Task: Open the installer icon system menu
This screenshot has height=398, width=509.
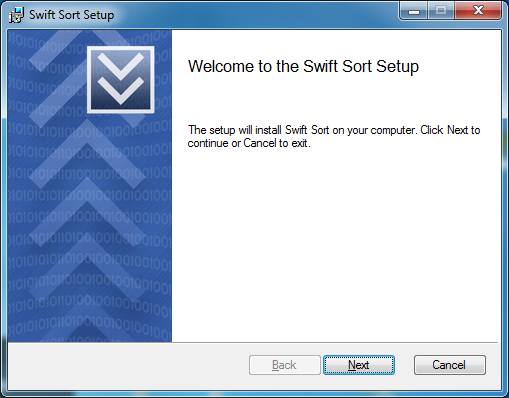Action: point(16,15)
